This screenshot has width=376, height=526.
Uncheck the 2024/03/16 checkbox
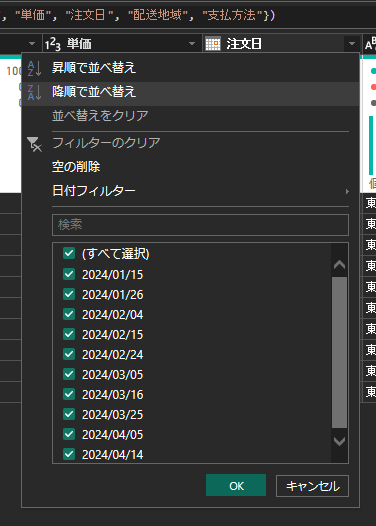tap(69, 394)
